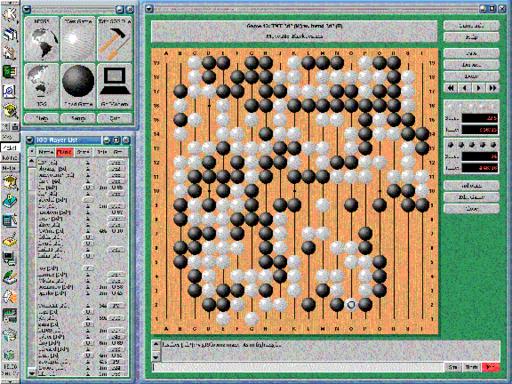Open the hammer and tools edit tile
The height and width of the screenshot is (384, 512).
(114, 39)
